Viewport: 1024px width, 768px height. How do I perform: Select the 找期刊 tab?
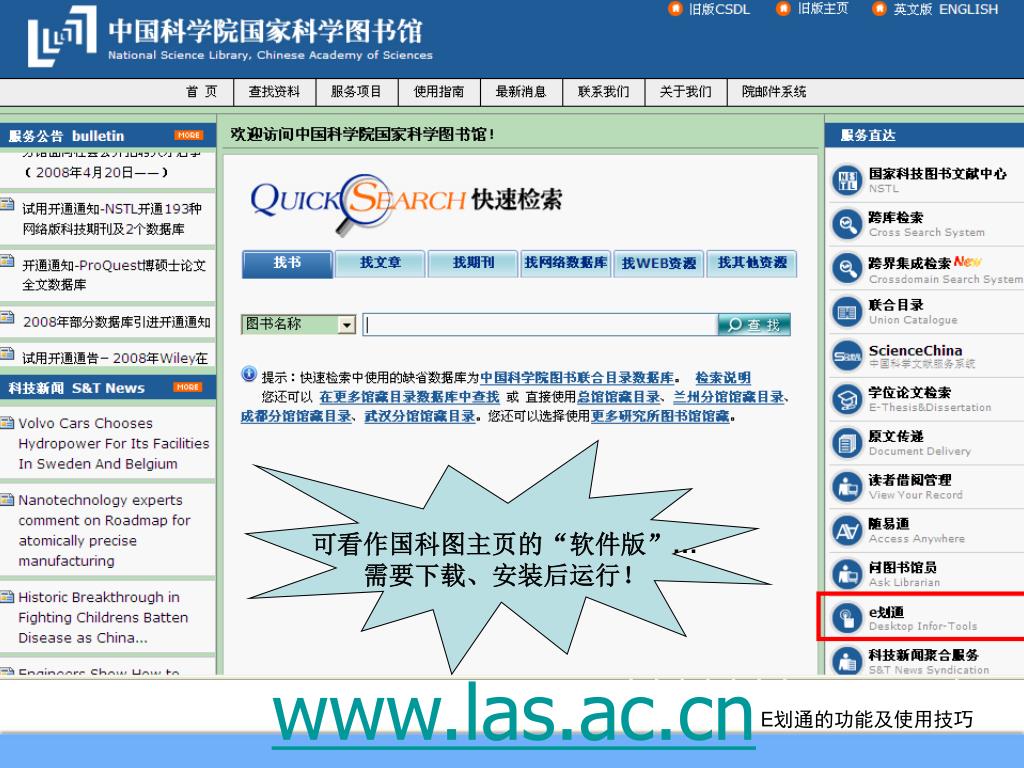point(473,264)
